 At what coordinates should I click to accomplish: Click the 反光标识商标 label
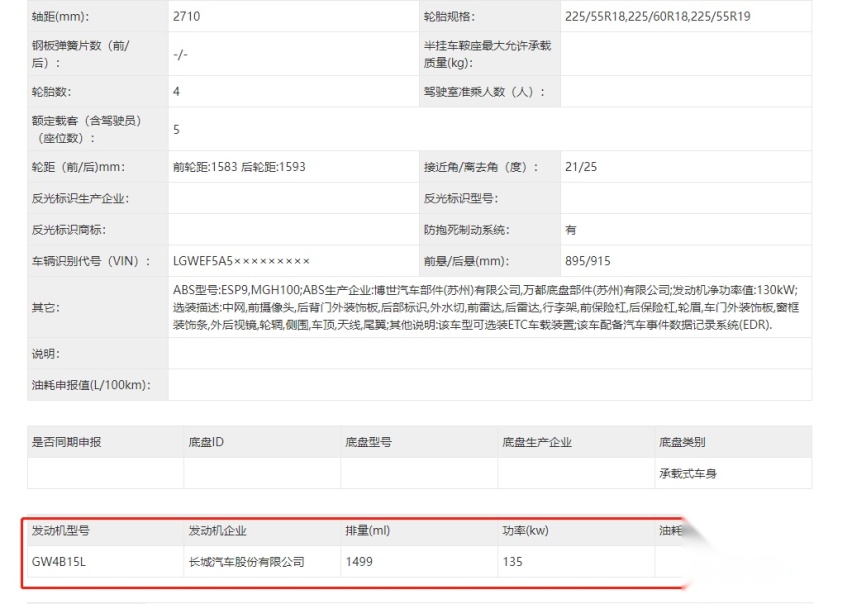pyautogui.click(x=68, y=230)
